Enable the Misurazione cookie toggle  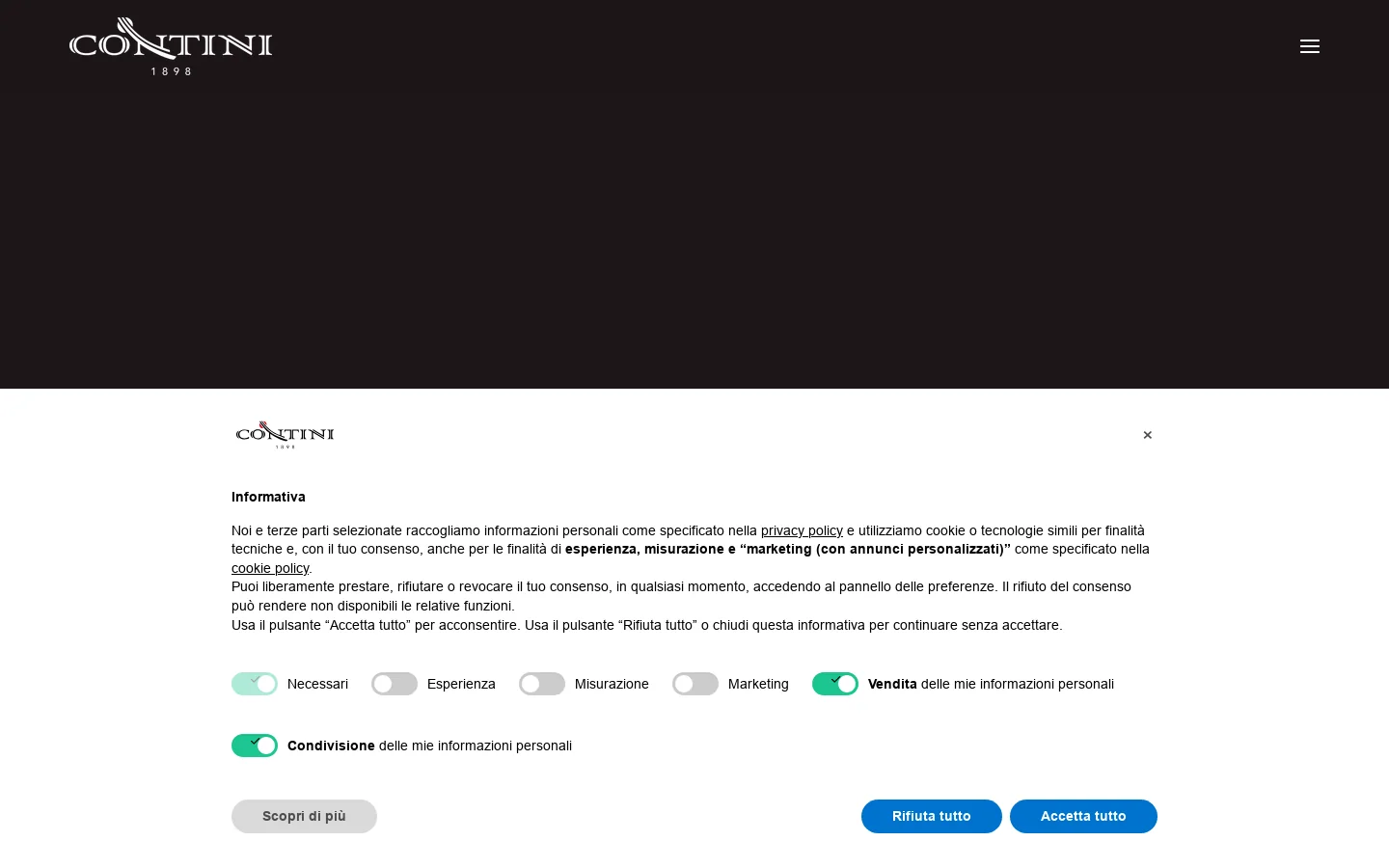(x=542, y=684)
